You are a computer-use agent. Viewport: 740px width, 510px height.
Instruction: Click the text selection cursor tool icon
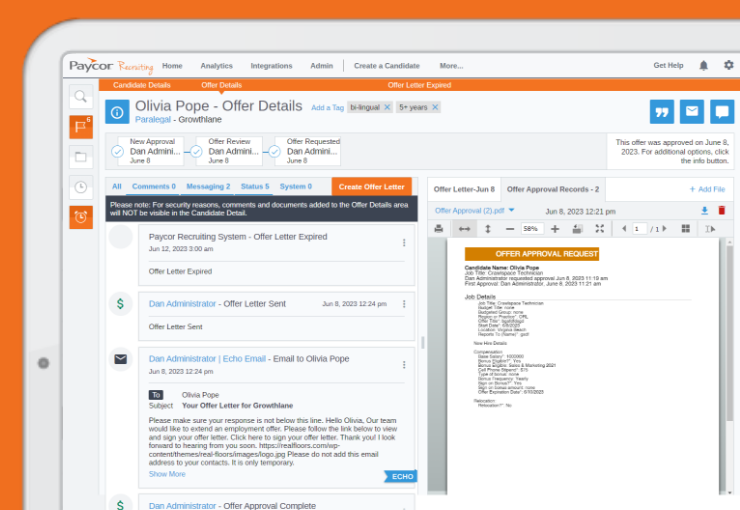(710, 229)
